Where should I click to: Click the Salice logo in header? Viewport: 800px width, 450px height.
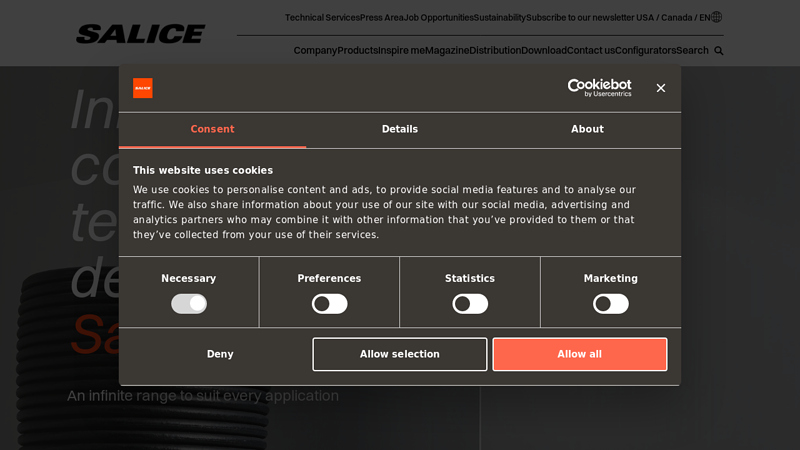(x=141, y=34)
